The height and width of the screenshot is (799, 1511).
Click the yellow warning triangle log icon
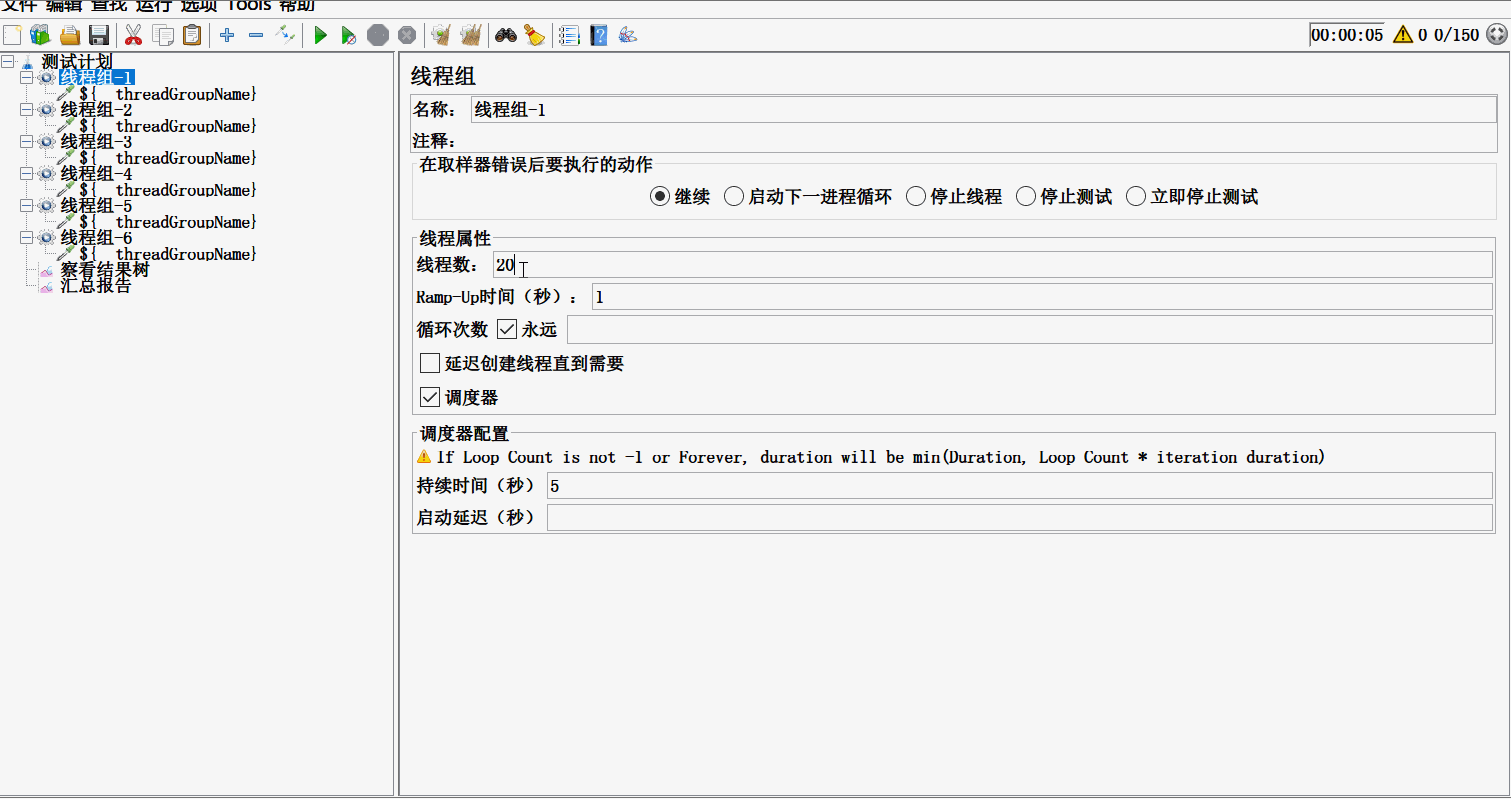point(1403,35)
